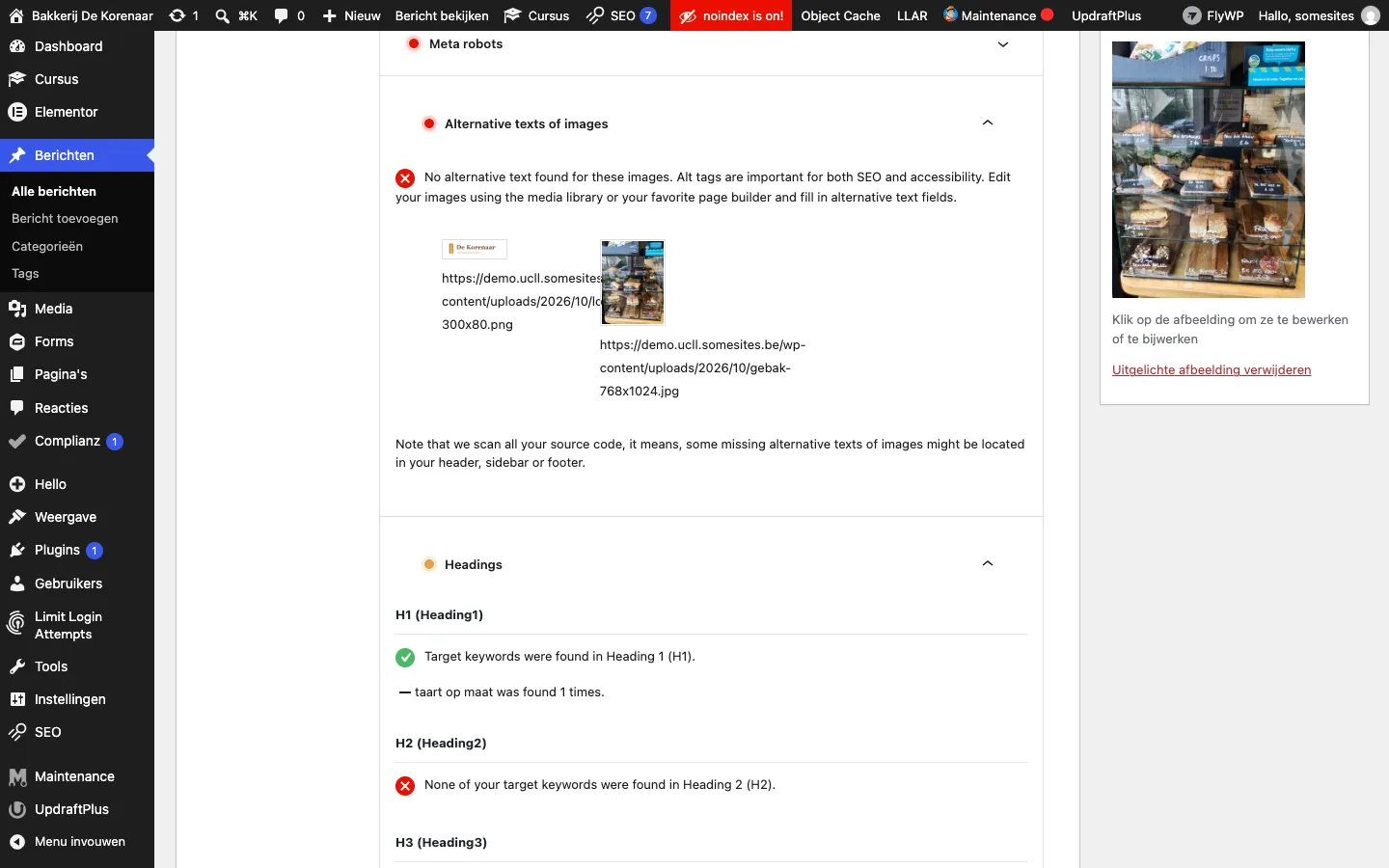Click the Complianz notification badge 1
This screenshot has width=1389, height=868.
click(114, 442)
